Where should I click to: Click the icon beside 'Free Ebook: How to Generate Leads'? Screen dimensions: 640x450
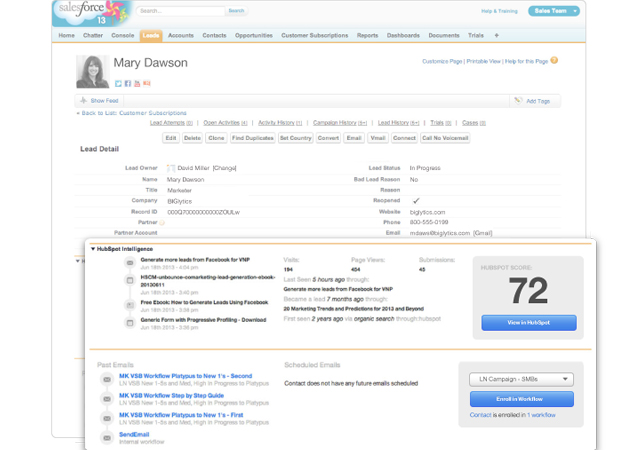pos(130,305)
